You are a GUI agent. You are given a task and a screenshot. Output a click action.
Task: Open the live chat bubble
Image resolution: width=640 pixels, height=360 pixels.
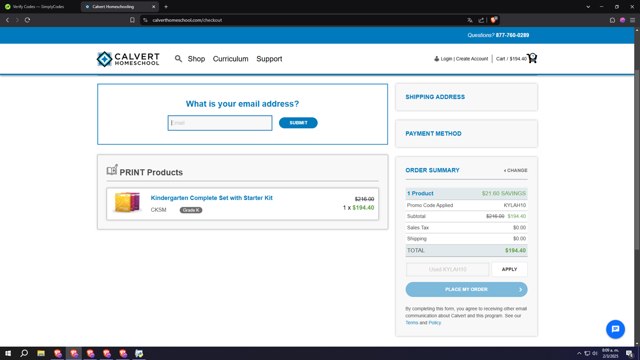[615, 329]
